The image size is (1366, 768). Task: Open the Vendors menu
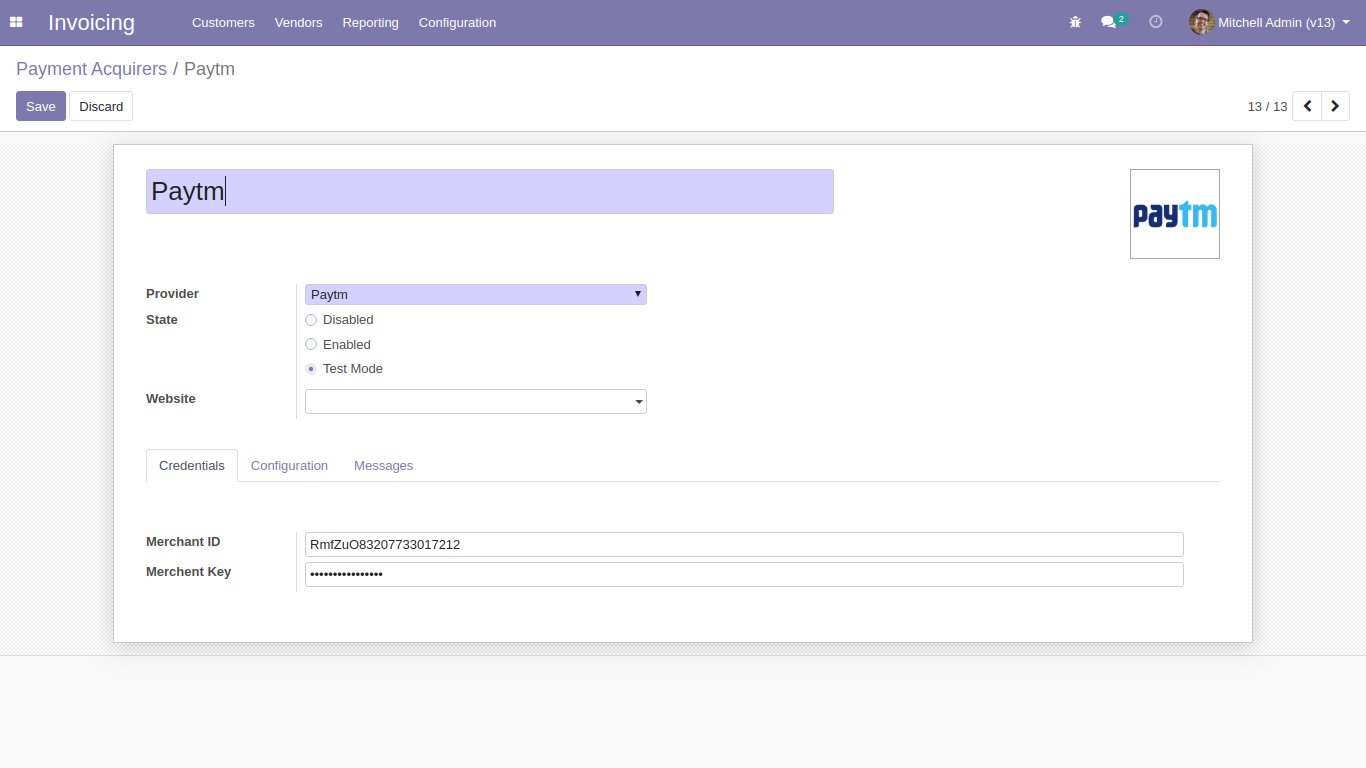click(299, 22)
